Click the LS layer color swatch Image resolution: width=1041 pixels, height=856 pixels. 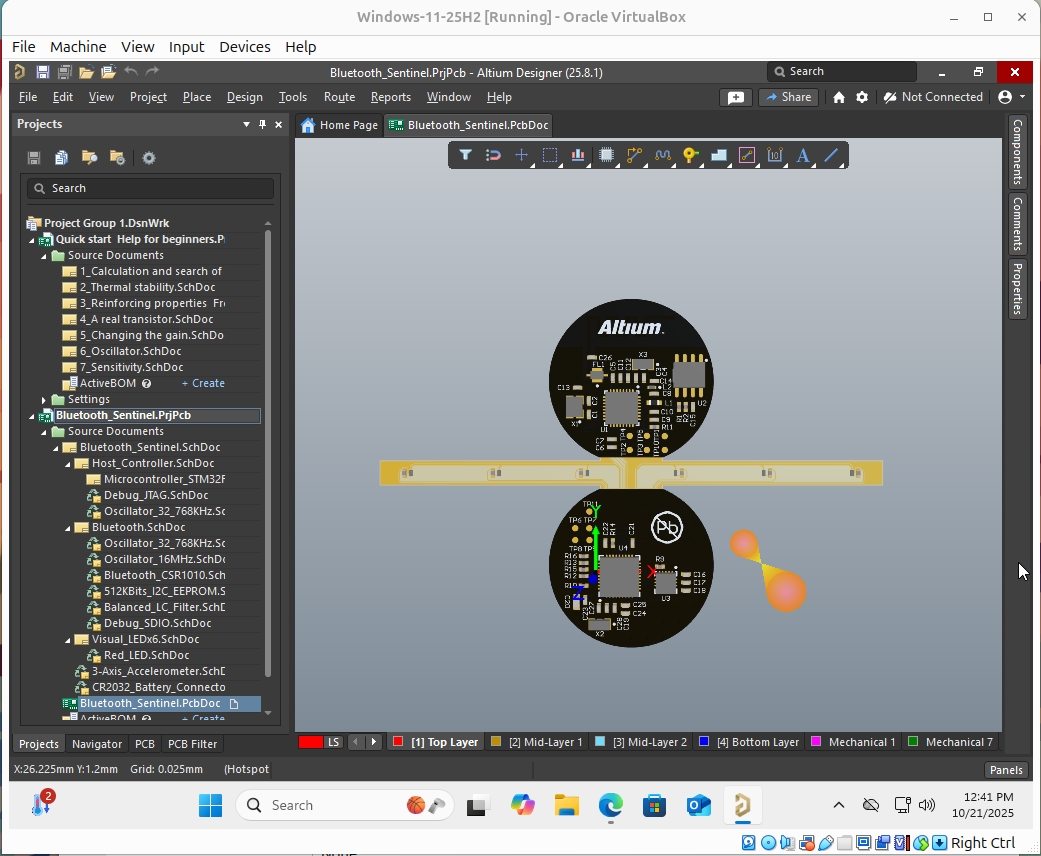(x=313, y=742)
